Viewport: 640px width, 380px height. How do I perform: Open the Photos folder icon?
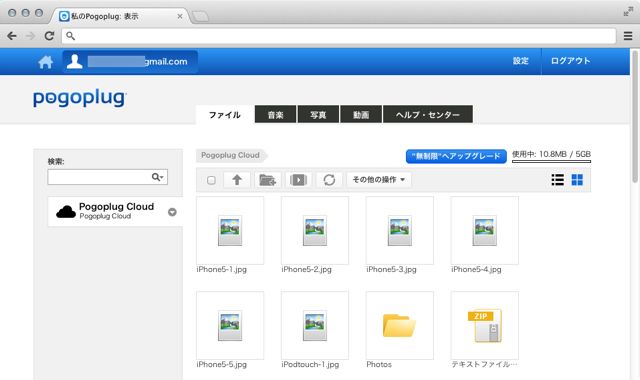tap(400, 325)
